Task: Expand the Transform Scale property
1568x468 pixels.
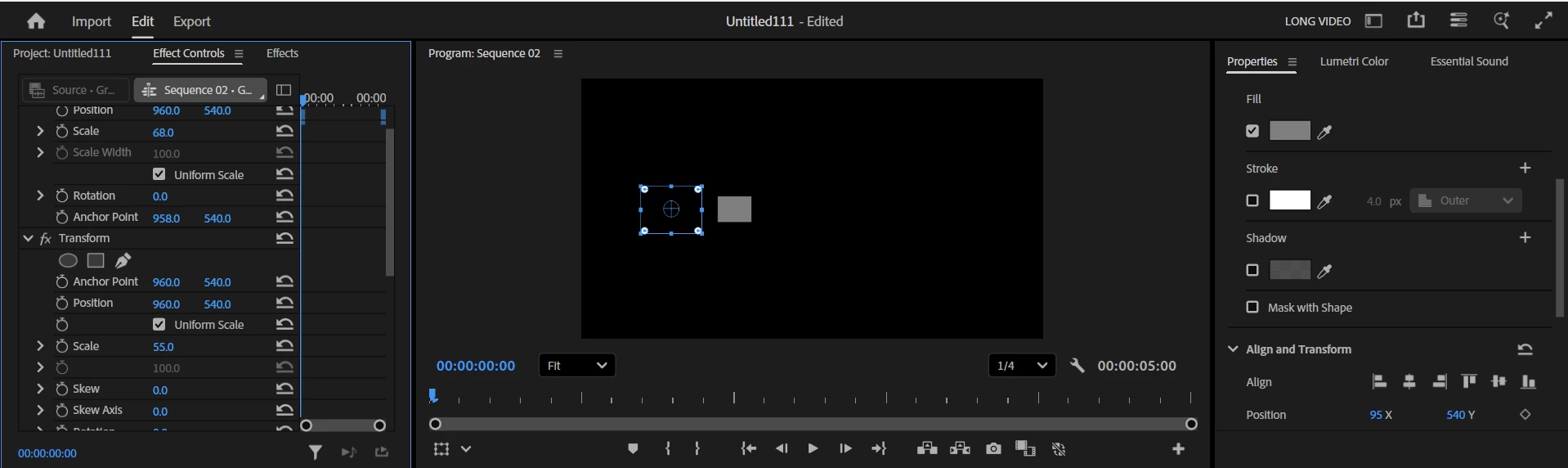Action: pyautogui.click(x=40, y=346)
